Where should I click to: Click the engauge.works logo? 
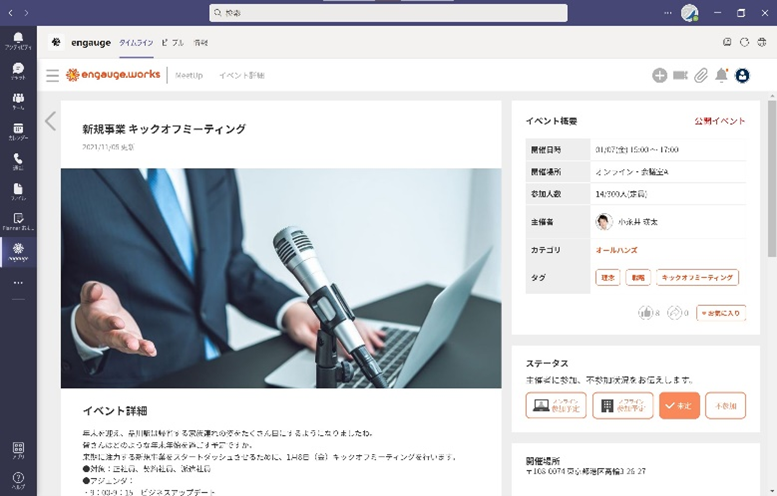coord(113,75)
